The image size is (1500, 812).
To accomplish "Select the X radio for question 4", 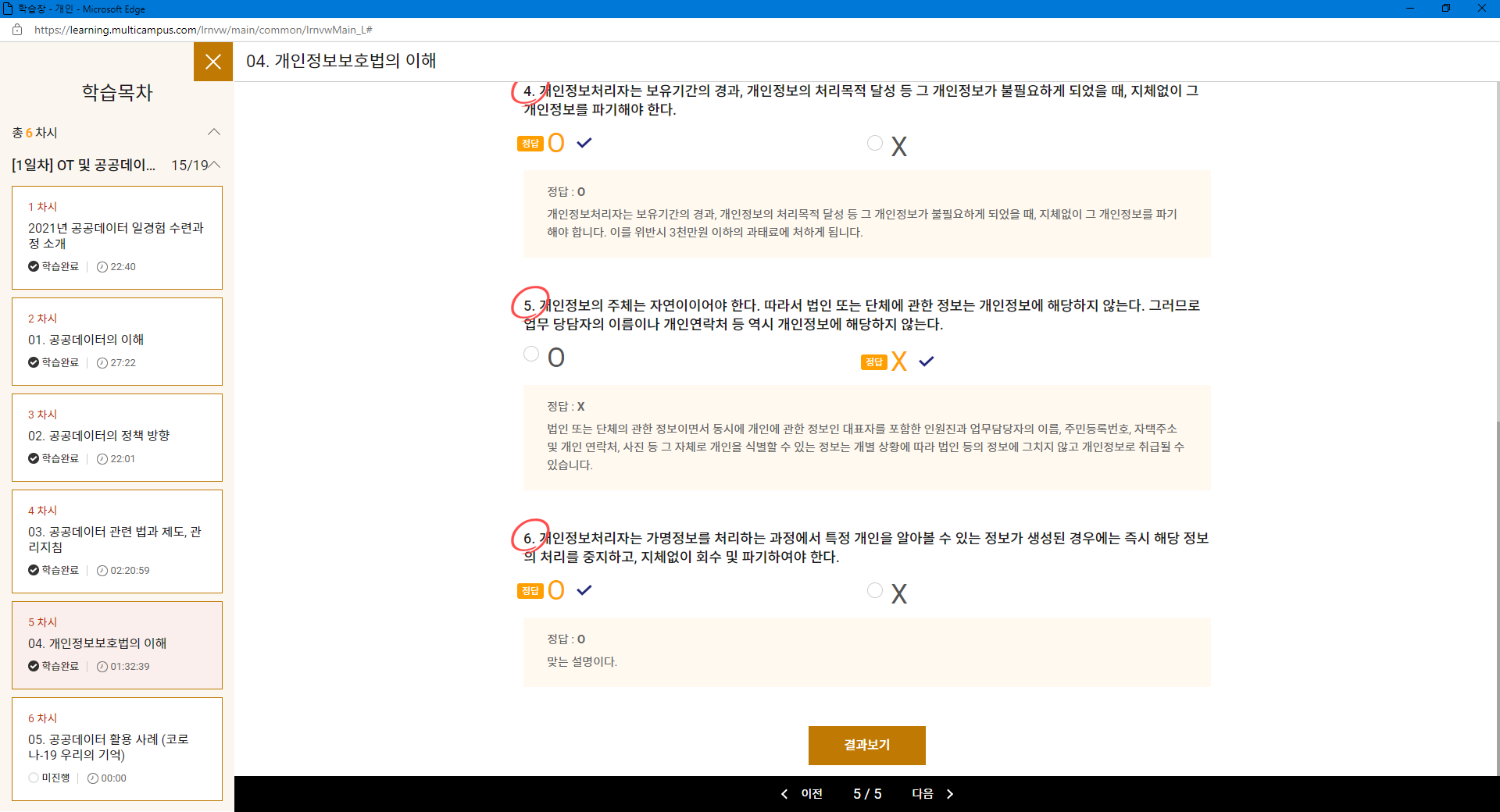I will click(x=875, y=143).
